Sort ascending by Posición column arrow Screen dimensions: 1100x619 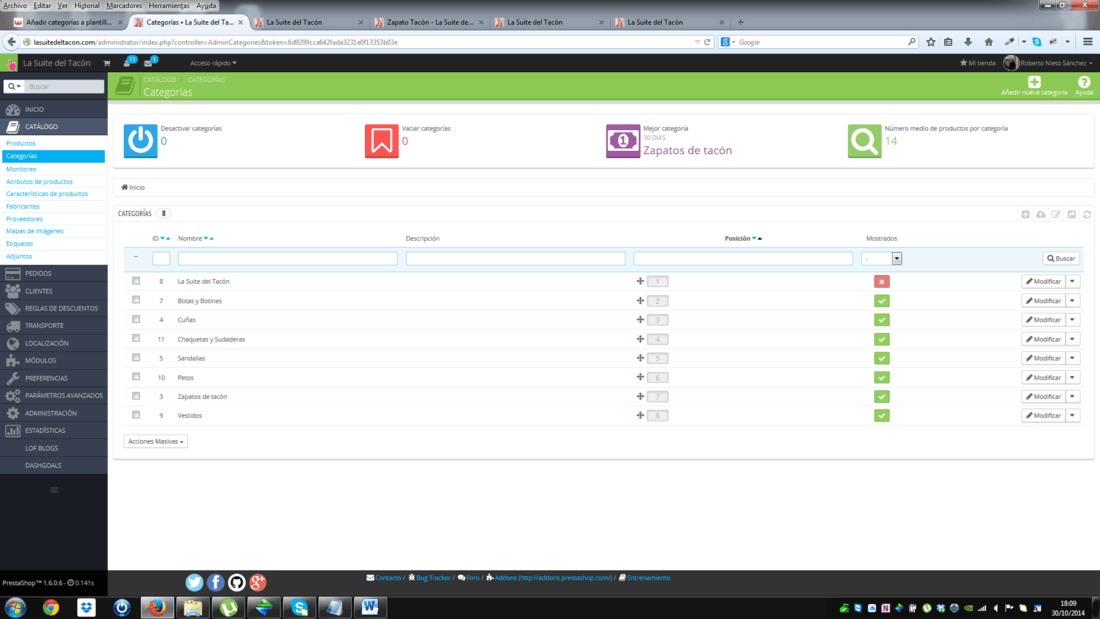pyautogui.click(x=760, y=239)
